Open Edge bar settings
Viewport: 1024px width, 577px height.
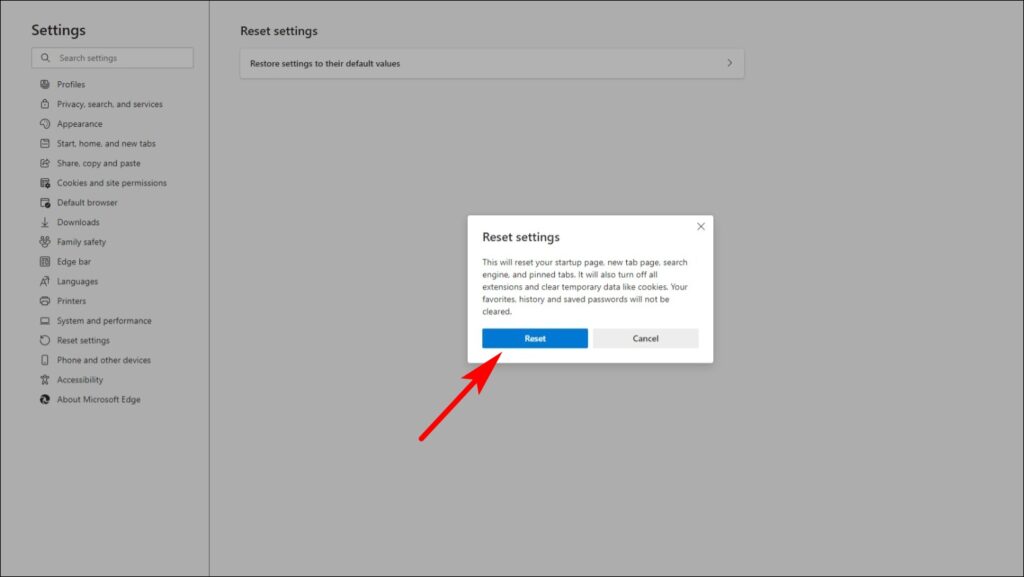point(74,262)
